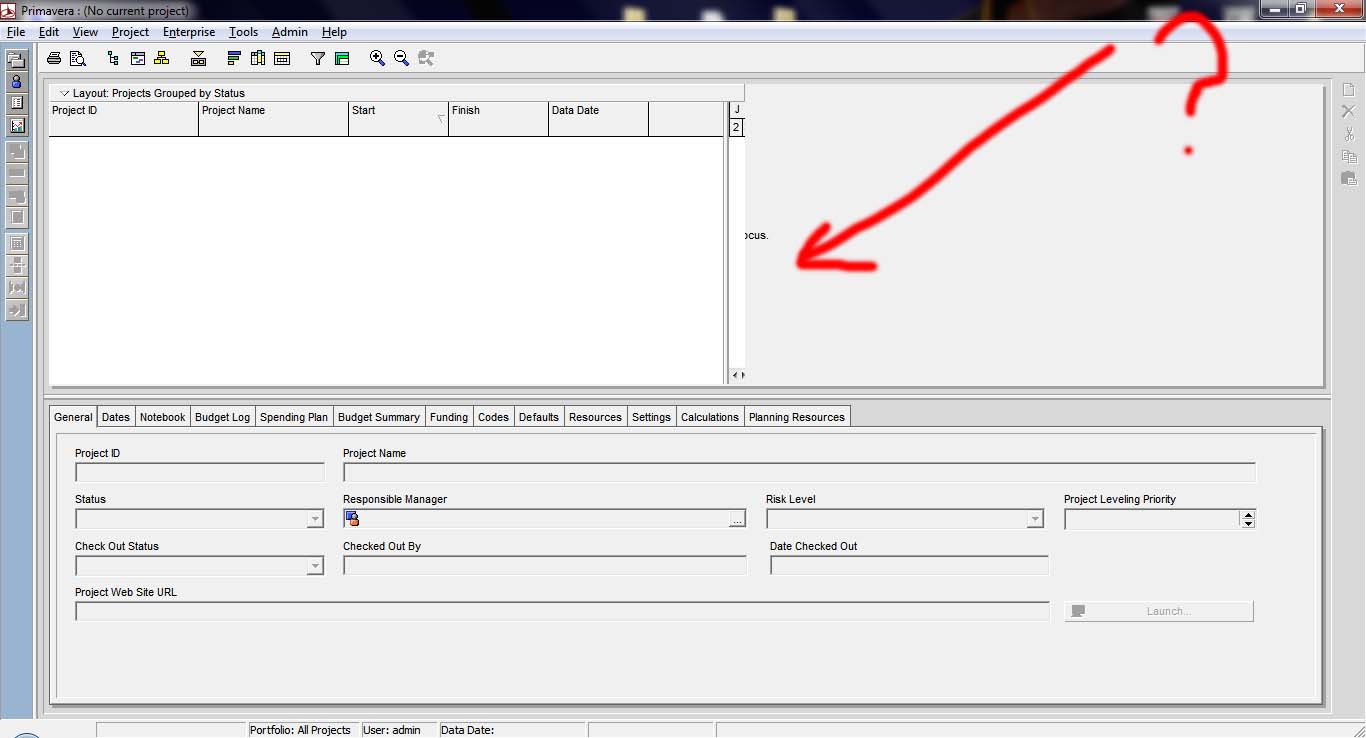Click the greyed WBS directory icon
This screenshot has height=738, width=1366.
click(x=17, y=152)
